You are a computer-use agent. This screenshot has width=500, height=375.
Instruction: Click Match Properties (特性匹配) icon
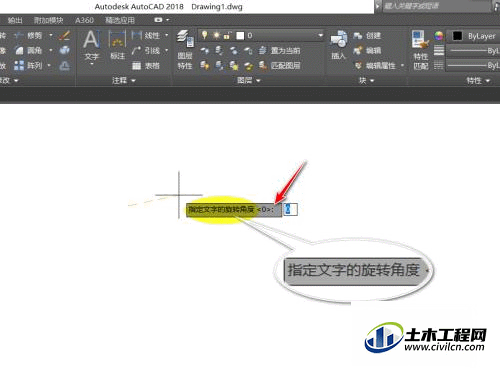point(420,50)
